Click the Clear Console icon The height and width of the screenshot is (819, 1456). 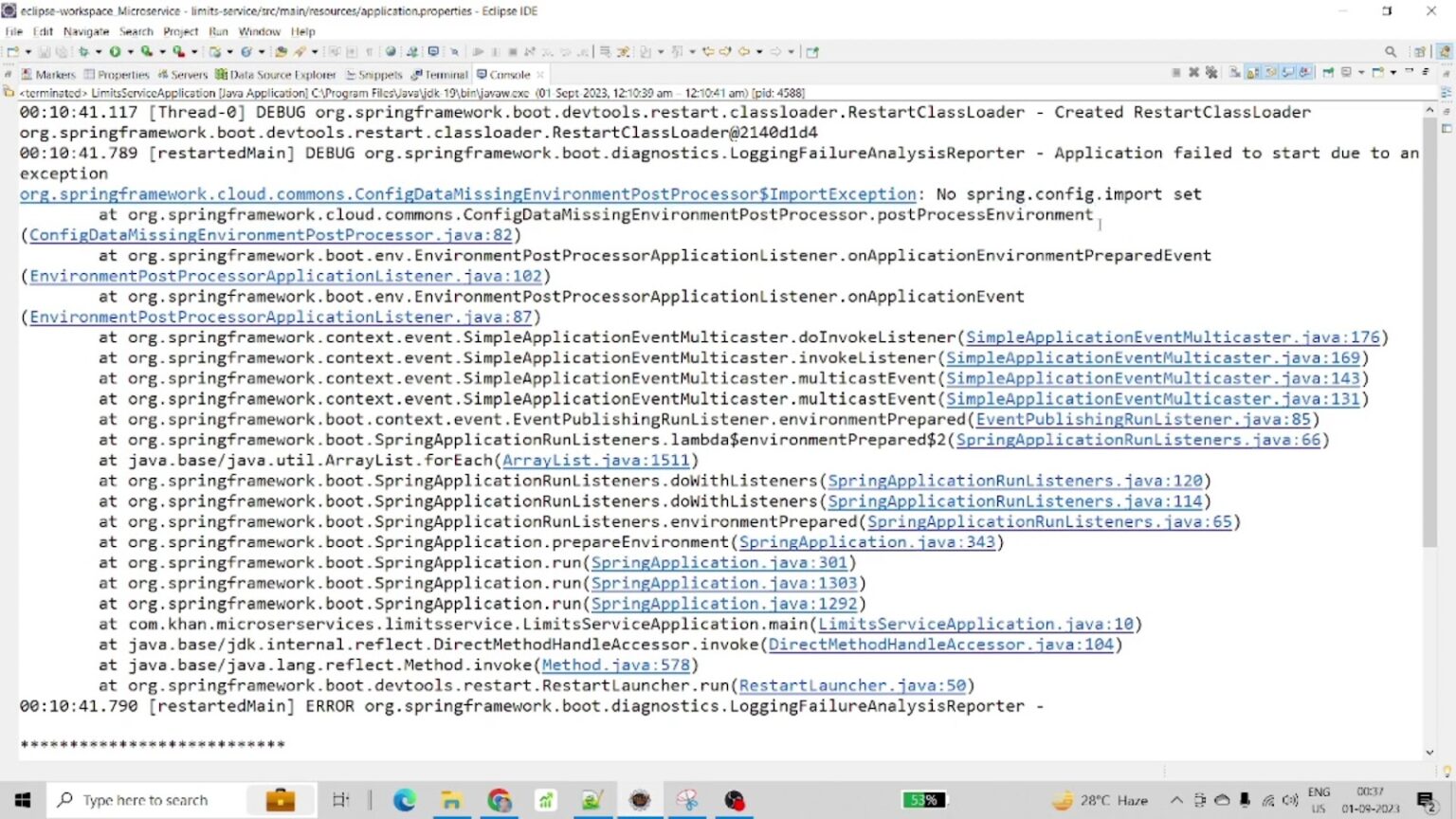point(1235,73)
